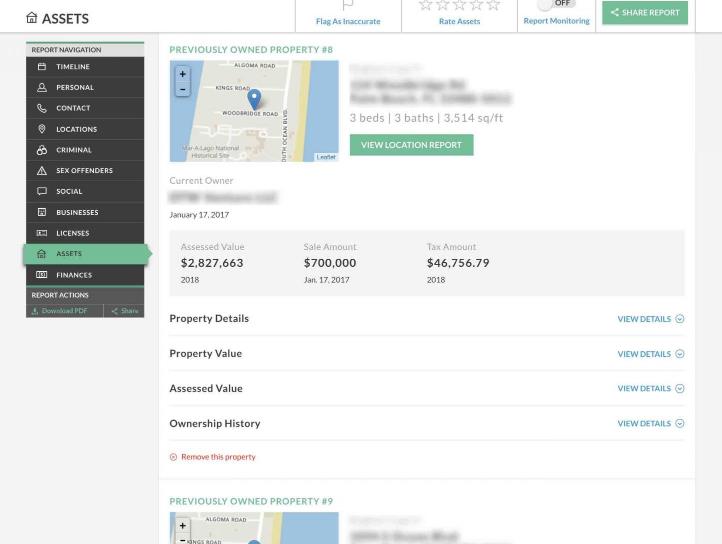Click the Criminal handcuffs icon
The width and height of the screenshot is (722, 544).
(42, 150)
